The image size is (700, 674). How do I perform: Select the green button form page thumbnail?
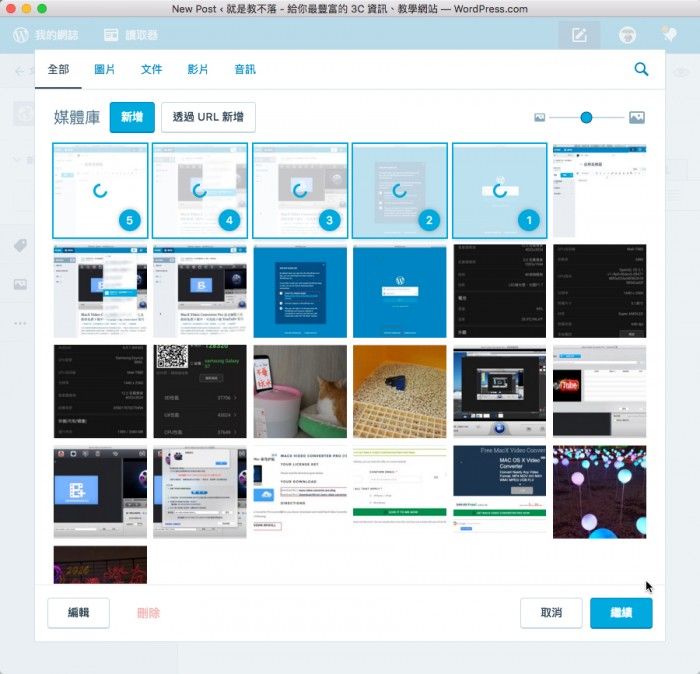(400, 492)
